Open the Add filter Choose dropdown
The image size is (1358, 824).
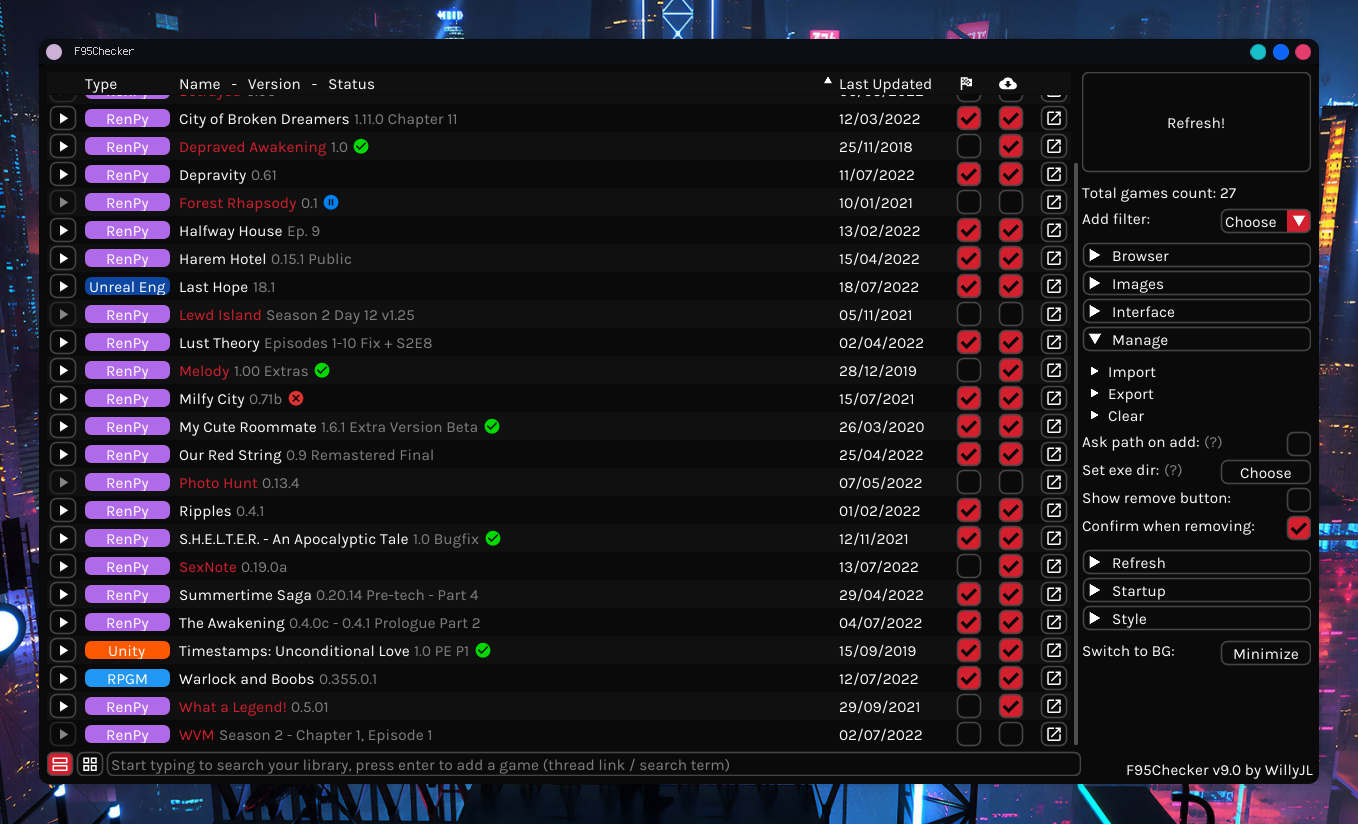tap(1265, 222)
